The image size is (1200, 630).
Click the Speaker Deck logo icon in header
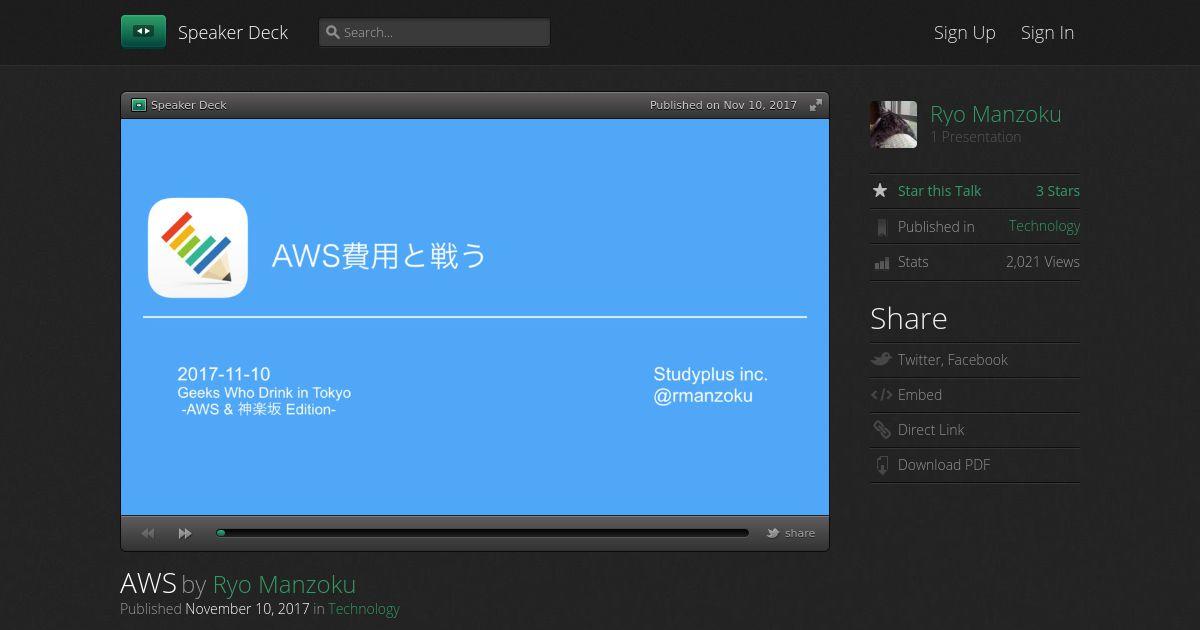[143, 32]
